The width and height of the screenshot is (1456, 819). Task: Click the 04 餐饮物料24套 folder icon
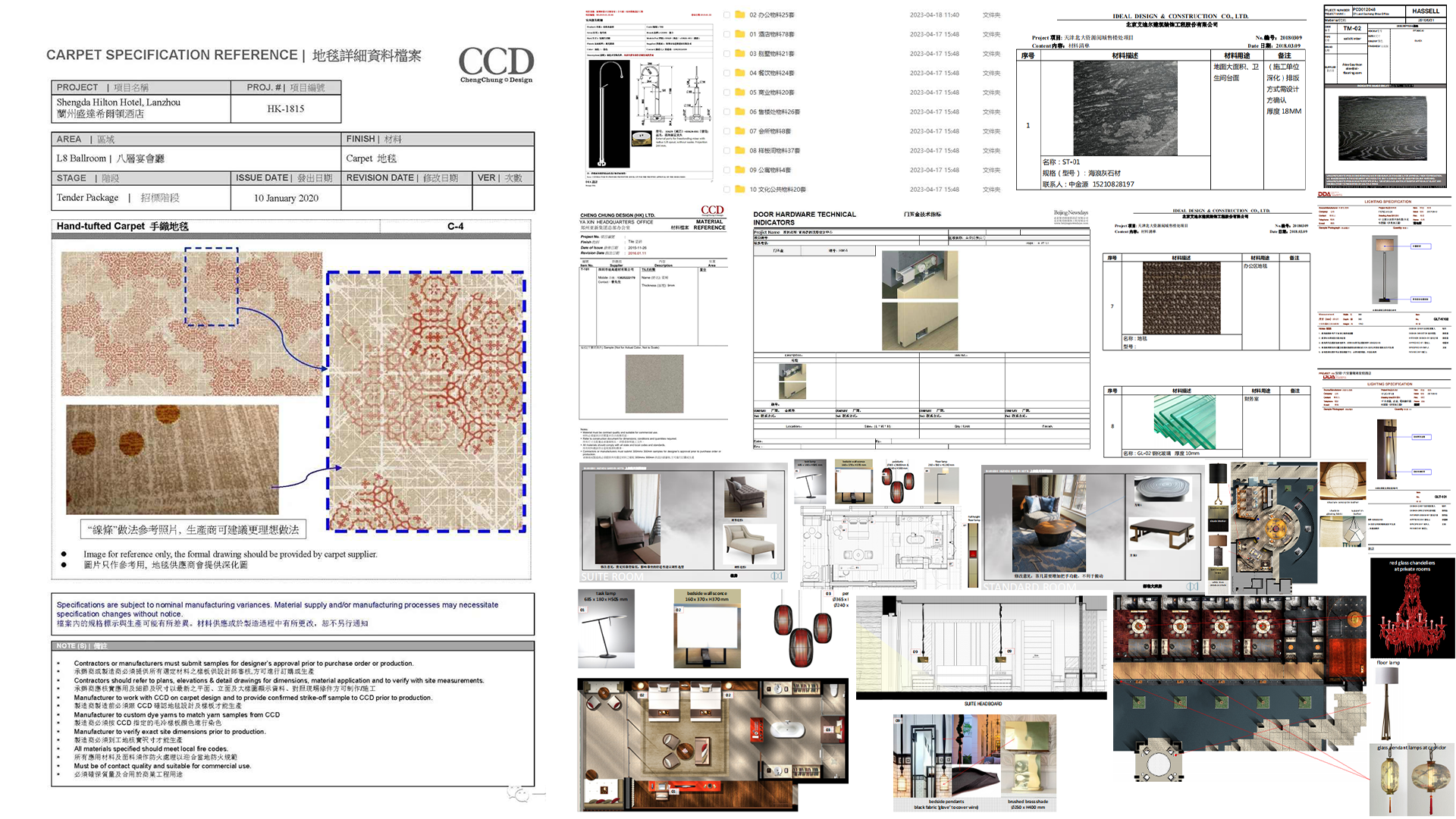pos(739,73)
